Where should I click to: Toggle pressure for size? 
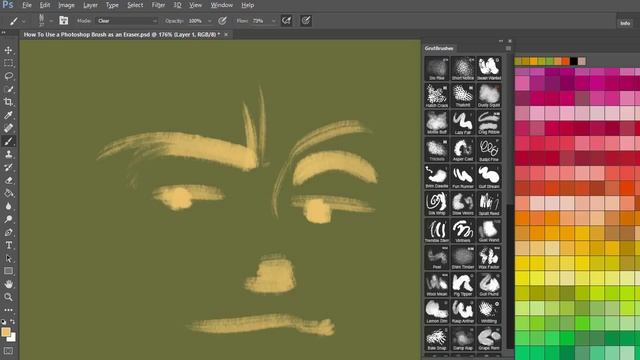[306, 20]
